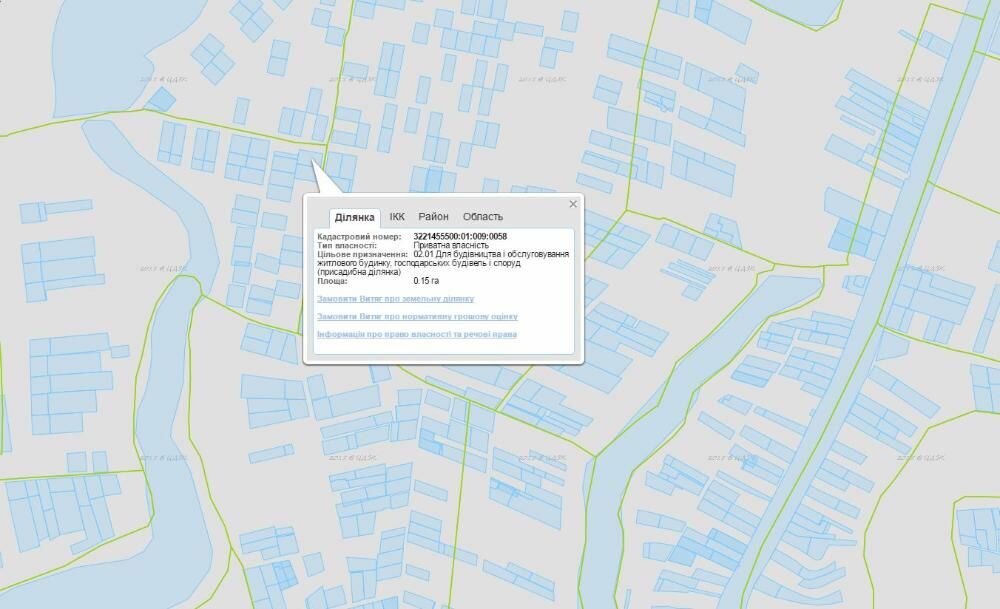The height and width of the screenshot is (609, 1000).
Task: Click the text 02.01 Для будівництва і обслуговування
Action: pyautogui.click(x=491, y=254)
